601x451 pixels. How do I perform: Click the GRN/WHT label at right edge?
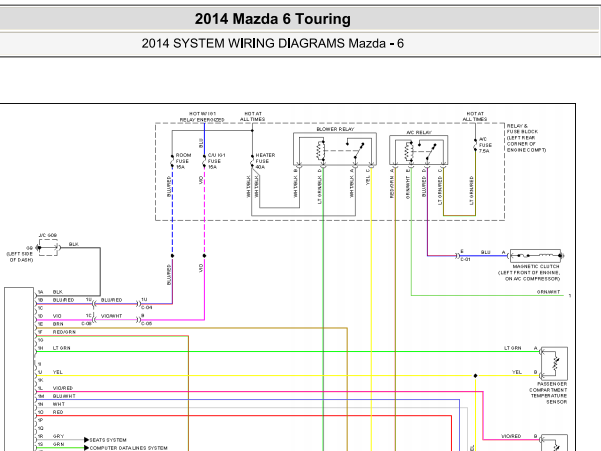(x=548, y=292)
